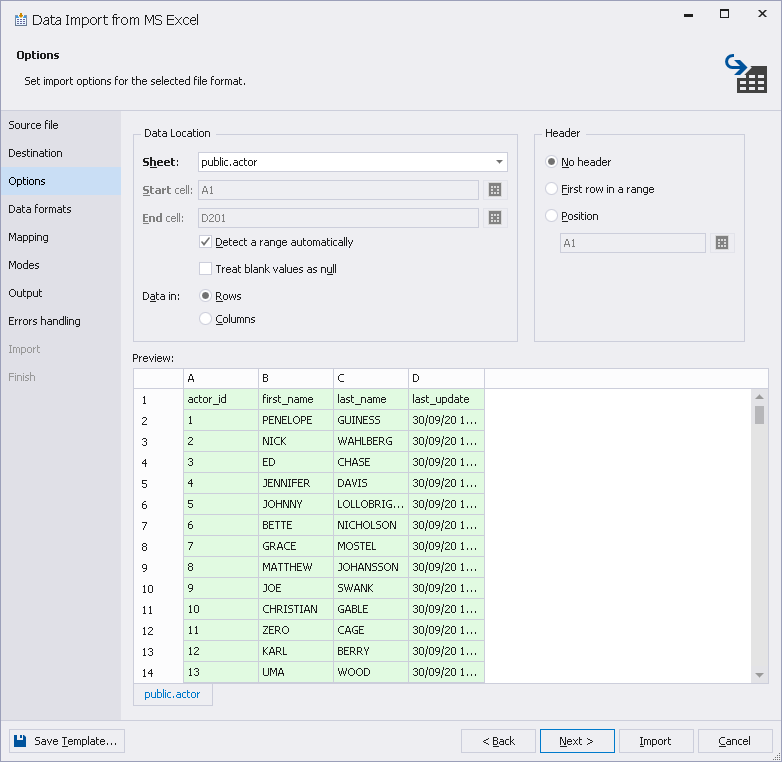Click the Start cell grid picker icon
Image resolution: width=782 pixels, height=762 pixels.
click(x=495, y=190)
